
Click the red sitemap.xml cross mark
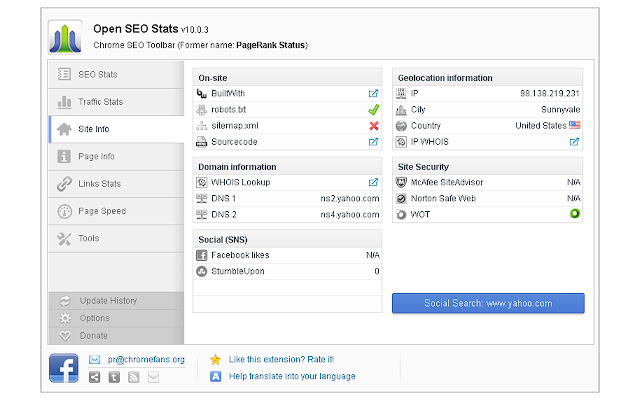373,126
